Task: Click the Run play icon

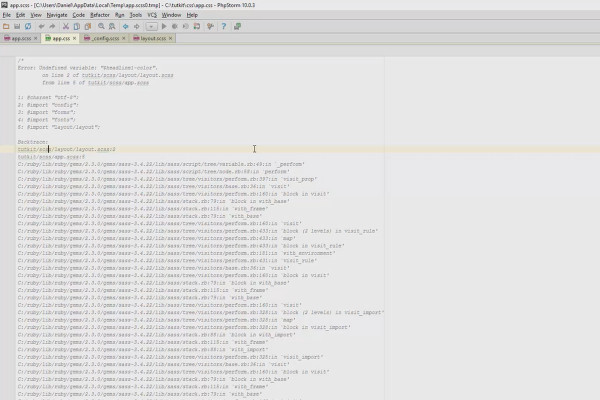Action: point(164,26)
